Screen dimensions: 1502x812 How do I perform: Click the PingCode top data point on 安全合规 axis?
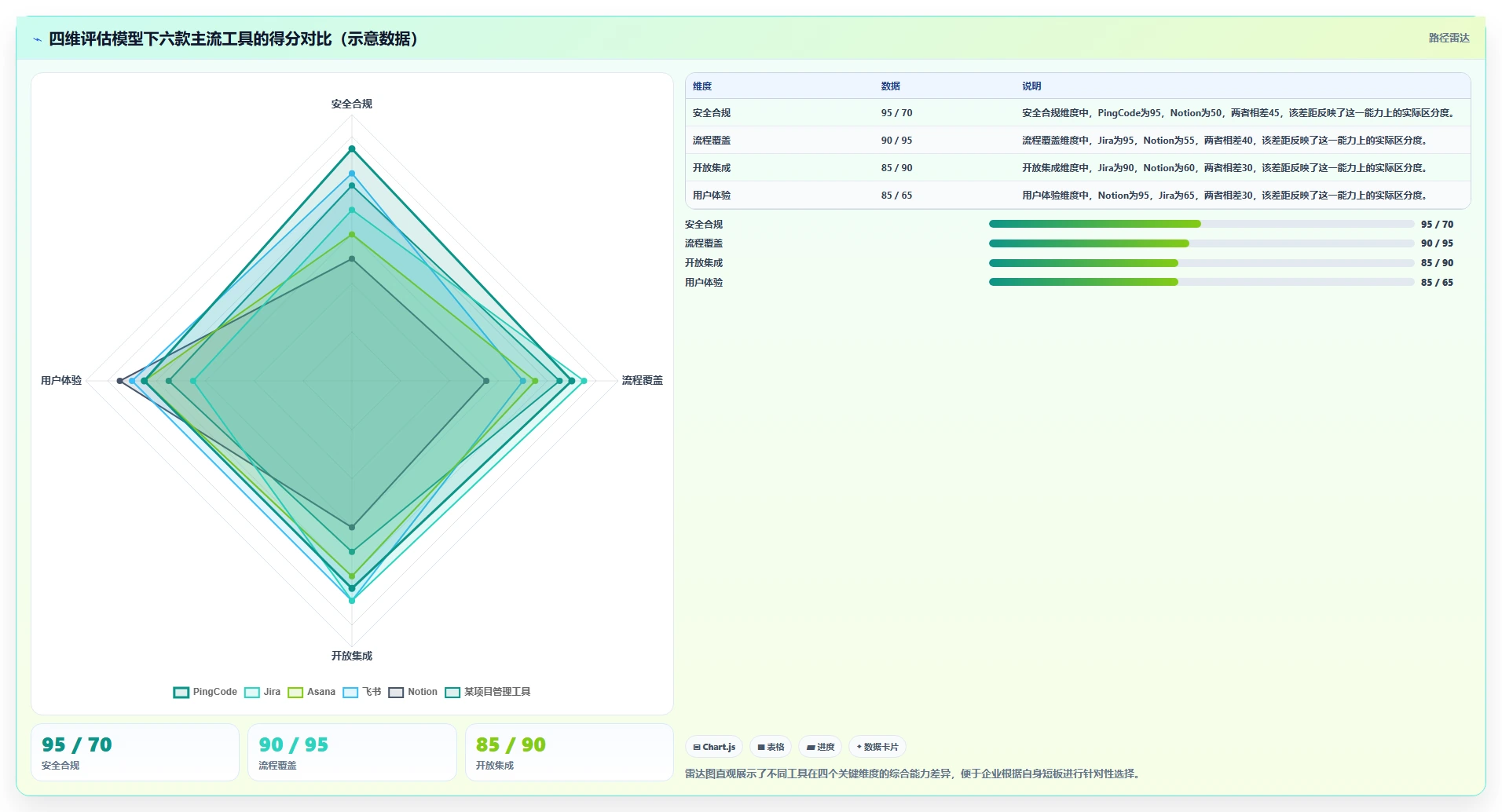pos(352,148)
